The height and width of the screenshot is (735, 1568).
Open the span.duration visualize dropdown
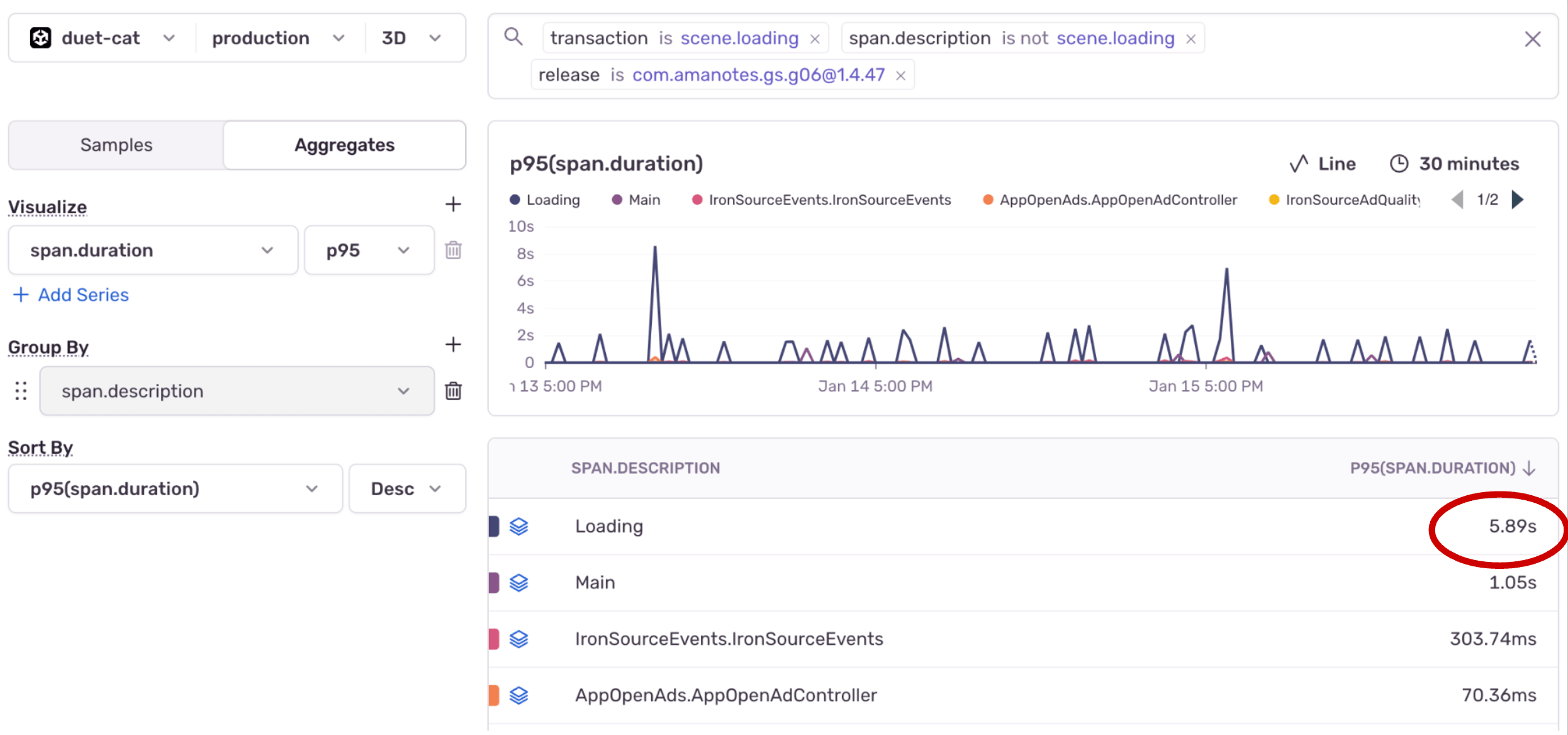pos(153,250)
